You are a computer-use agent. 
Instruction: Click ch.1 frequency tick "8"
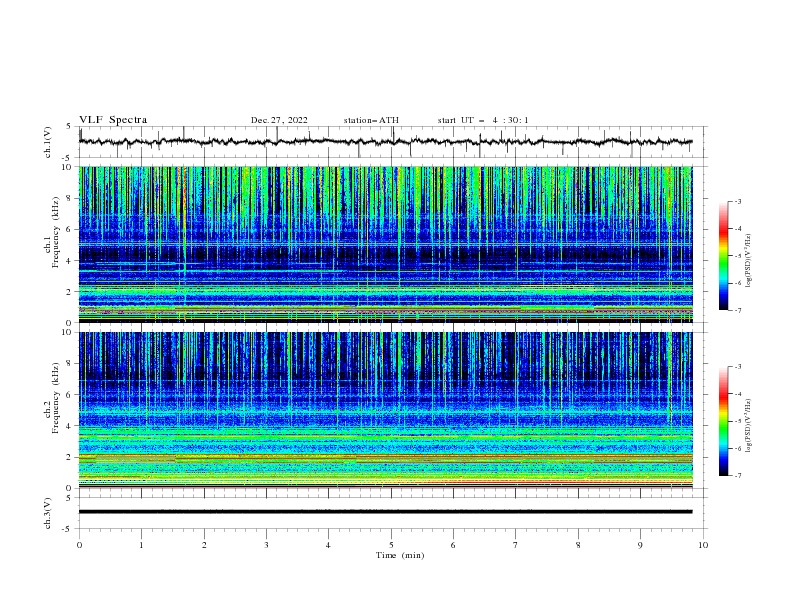(70, 198)
